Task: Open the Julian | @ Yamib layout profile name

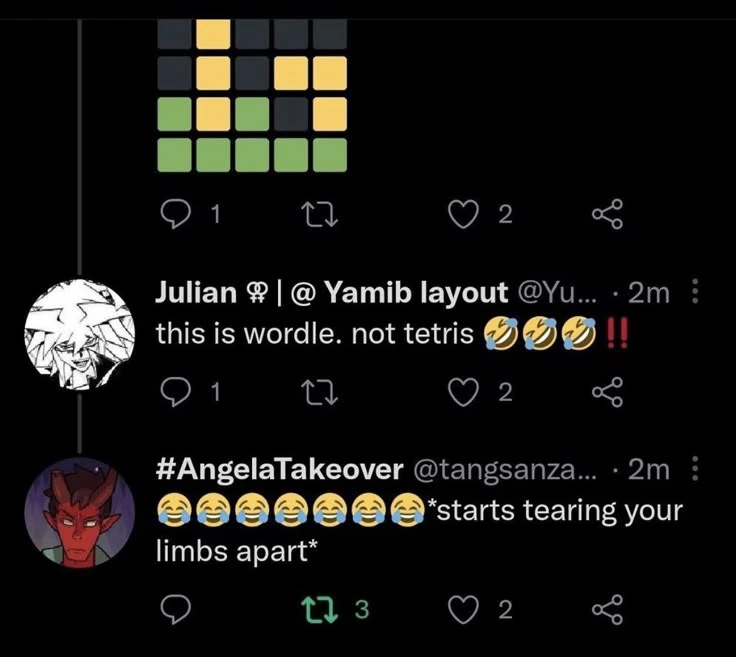Action: (x=332, y=292)
